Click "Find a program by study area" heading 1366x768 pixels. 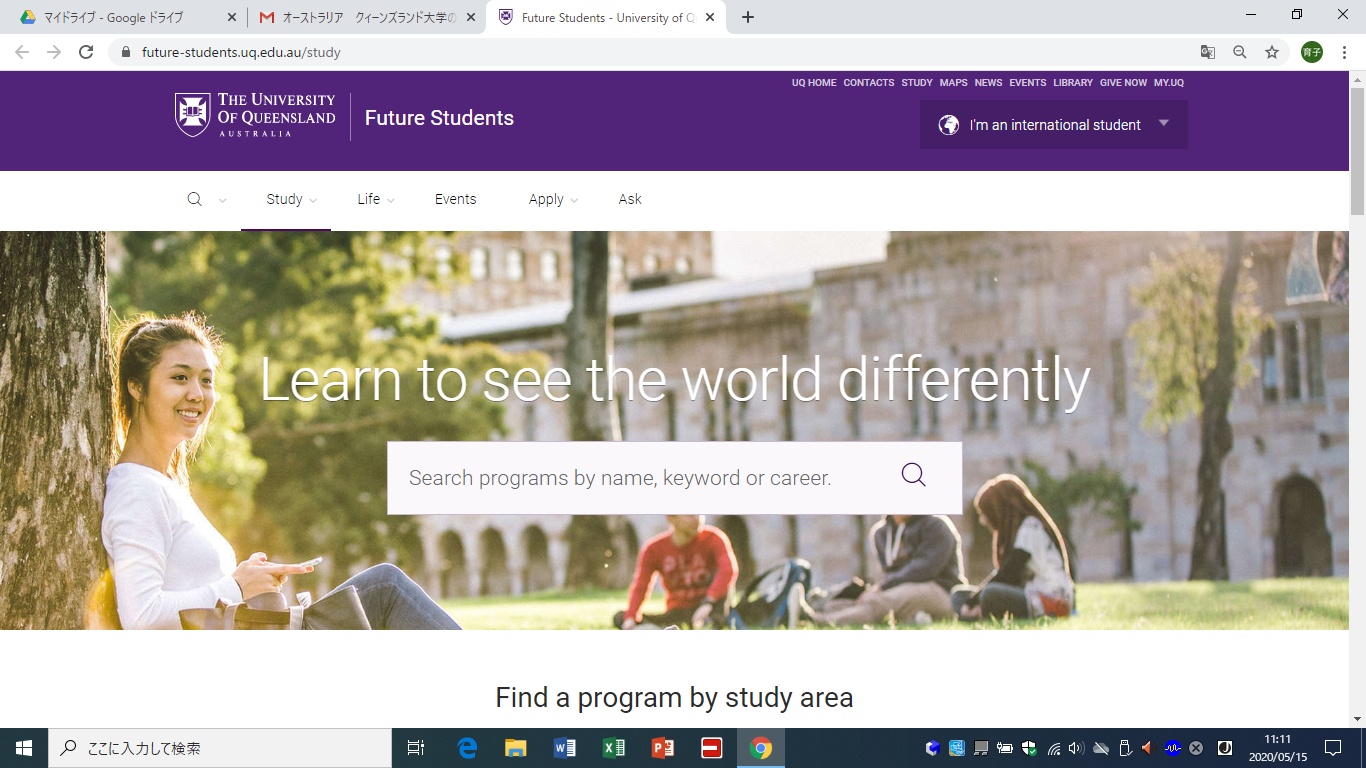tap(674, 697)
